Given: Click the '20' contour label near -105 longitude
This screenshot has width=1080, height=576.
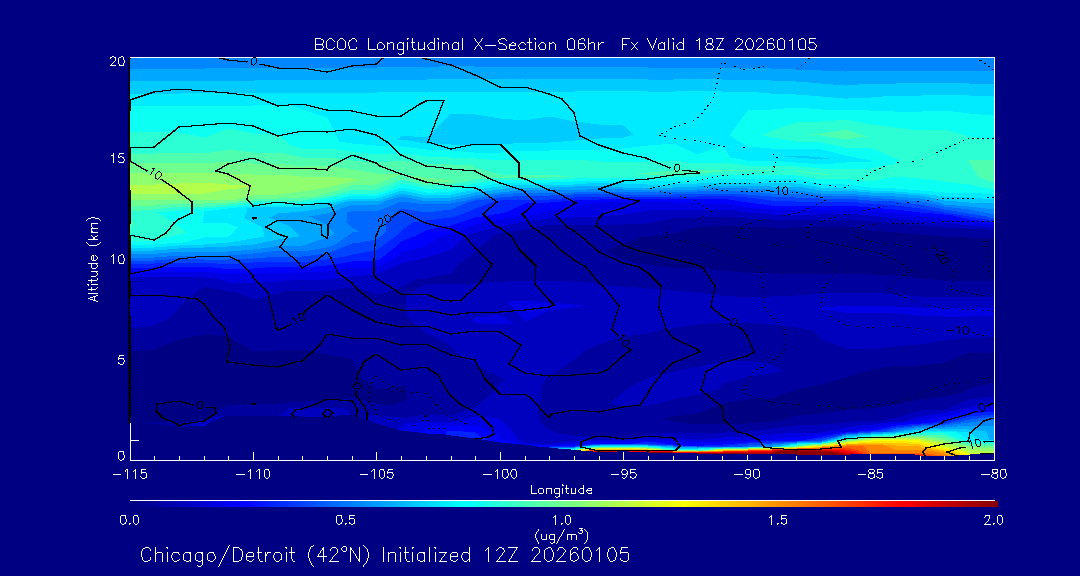Looking at the screenshot, I should point(383,220).
